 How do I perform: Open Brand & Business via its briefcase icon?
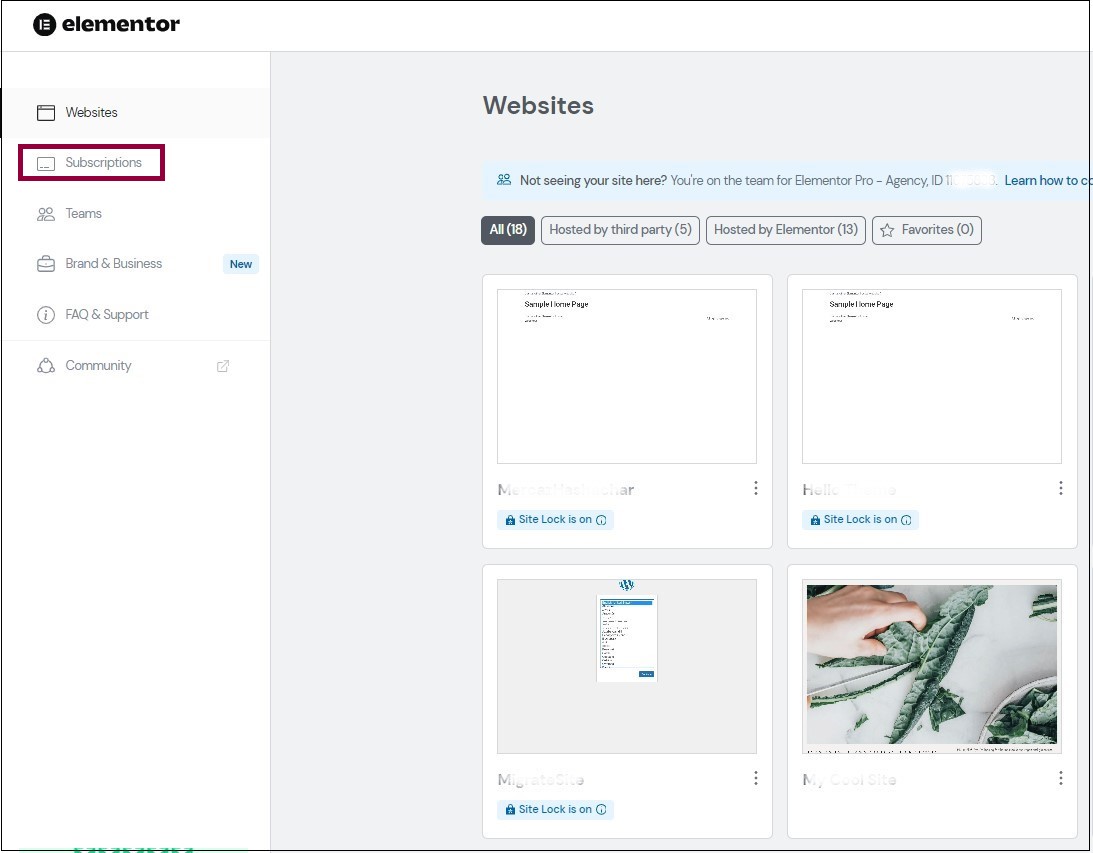point(46,263)
